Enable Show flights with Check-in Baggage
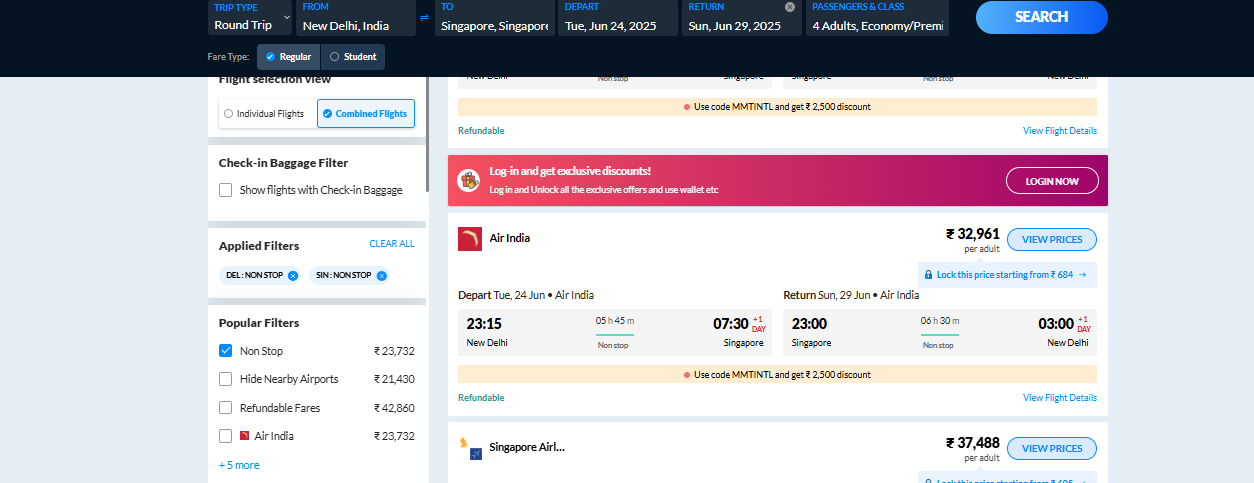The height and width of the screenshot is (483, 1254). 226,190
